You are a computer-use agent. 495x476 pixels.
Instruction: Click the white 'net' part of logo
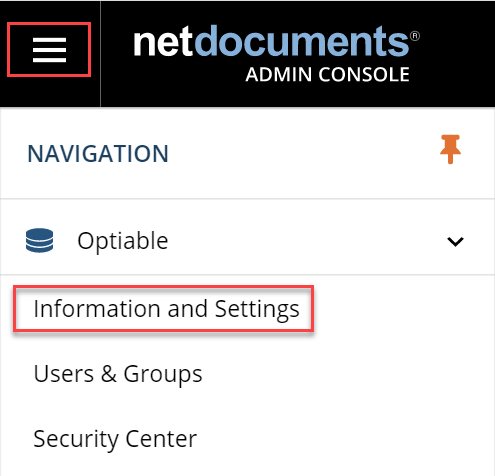(163, 42)
